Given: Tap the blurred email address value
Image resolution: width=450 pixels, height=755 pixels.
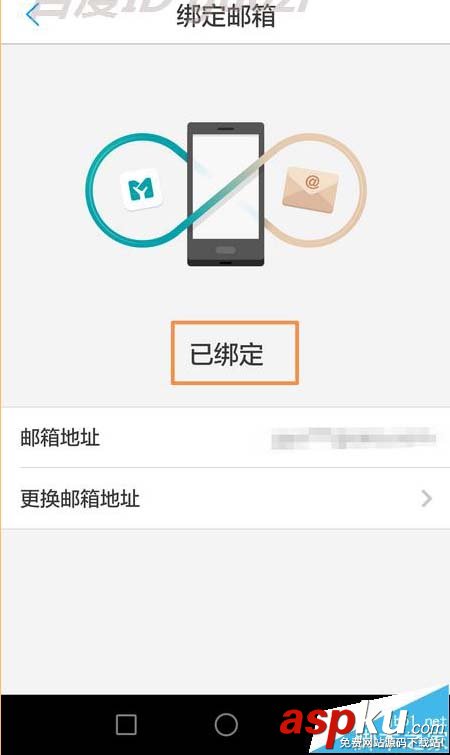Looking at the screenshot, I should (353, 438).
